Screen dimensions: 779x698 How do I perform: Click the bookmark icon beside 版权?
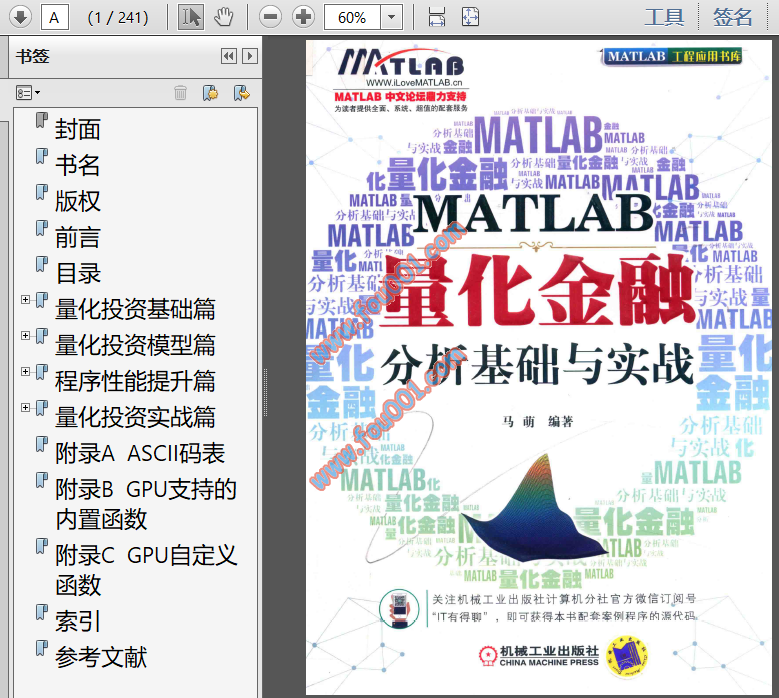(42, 192)
